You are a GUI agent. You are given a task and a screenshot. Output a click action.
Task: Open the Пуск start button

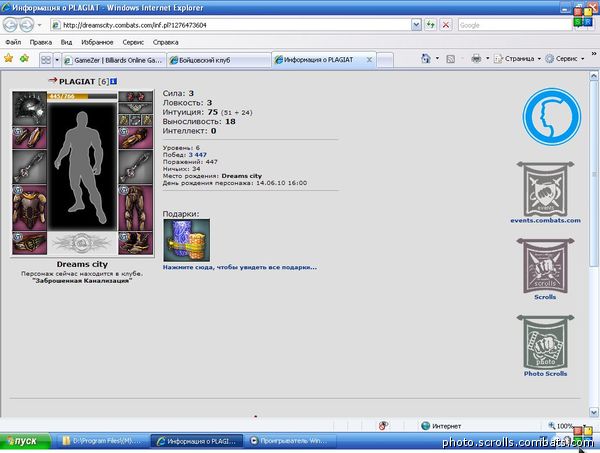point(25,441)
